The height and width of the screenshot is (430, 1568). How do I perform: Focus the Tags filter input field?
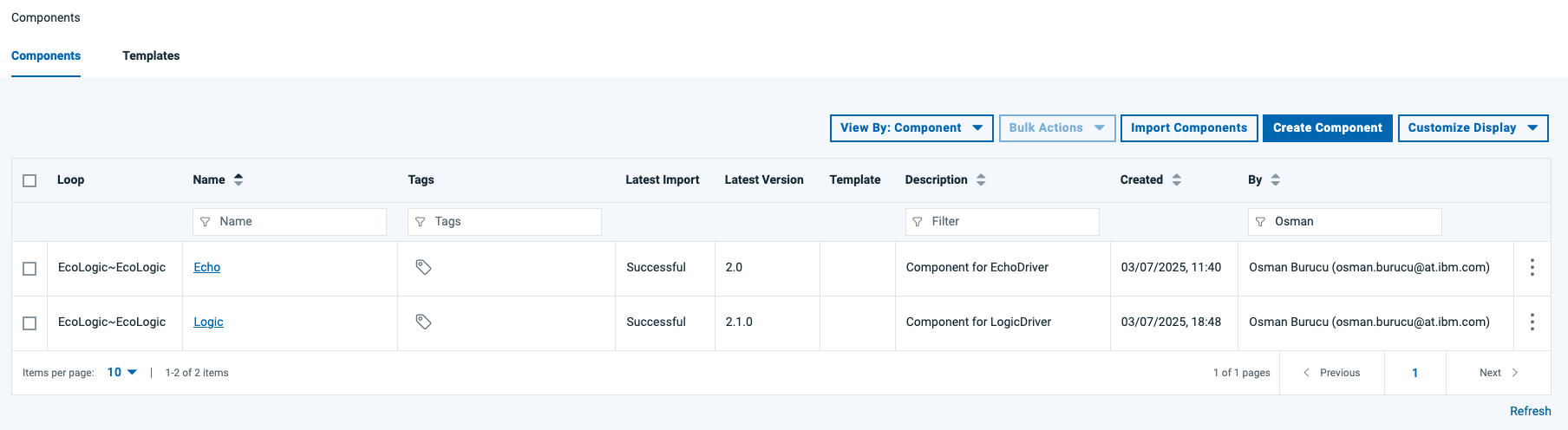tap(505, 222)
